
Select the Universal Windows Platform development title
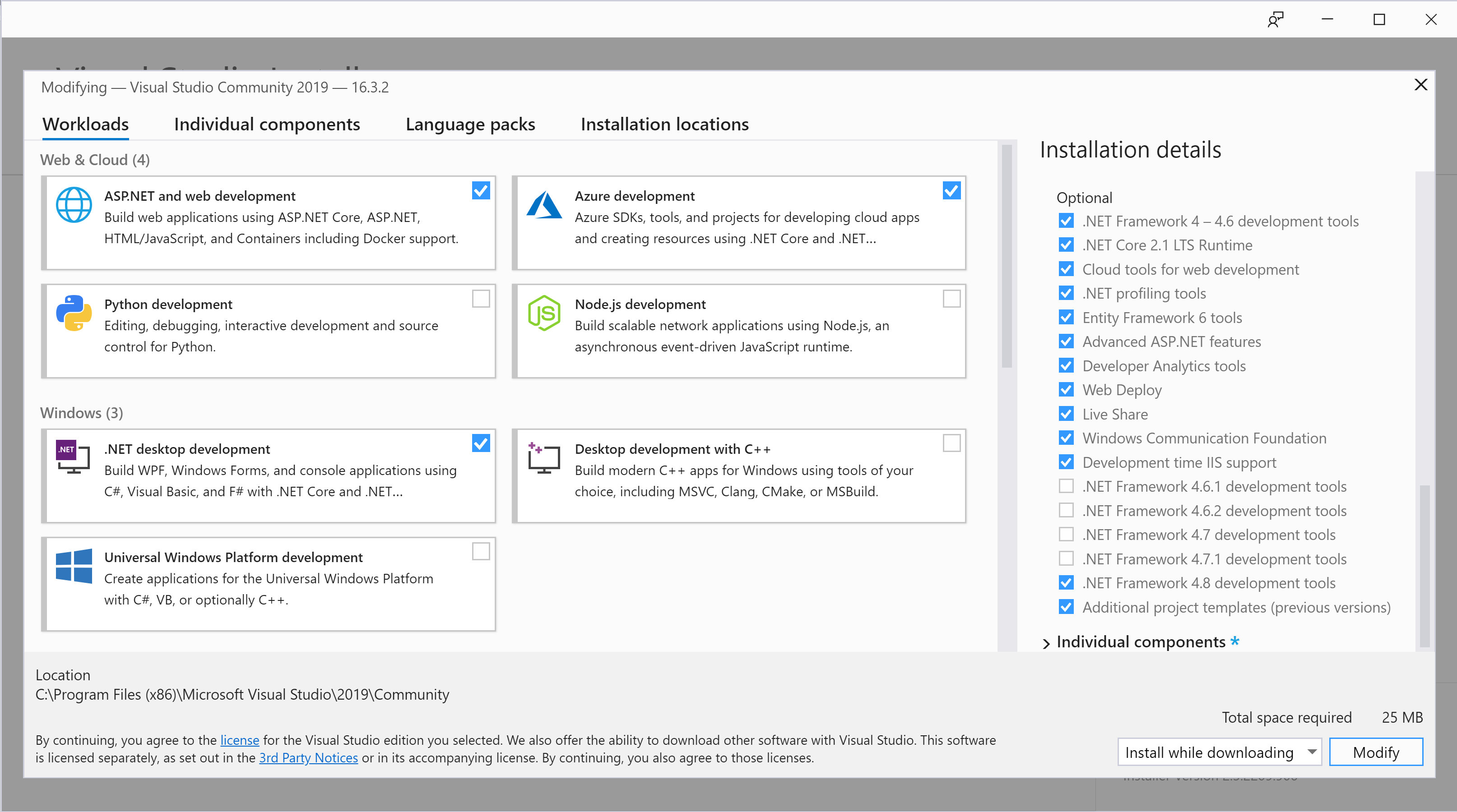(234, 558)
